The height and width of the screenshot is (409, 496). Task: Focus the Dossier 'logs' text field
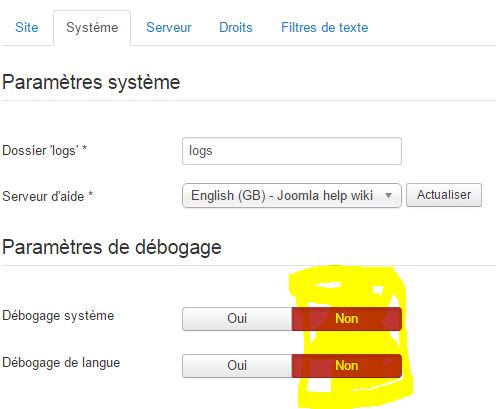(292, 151)
